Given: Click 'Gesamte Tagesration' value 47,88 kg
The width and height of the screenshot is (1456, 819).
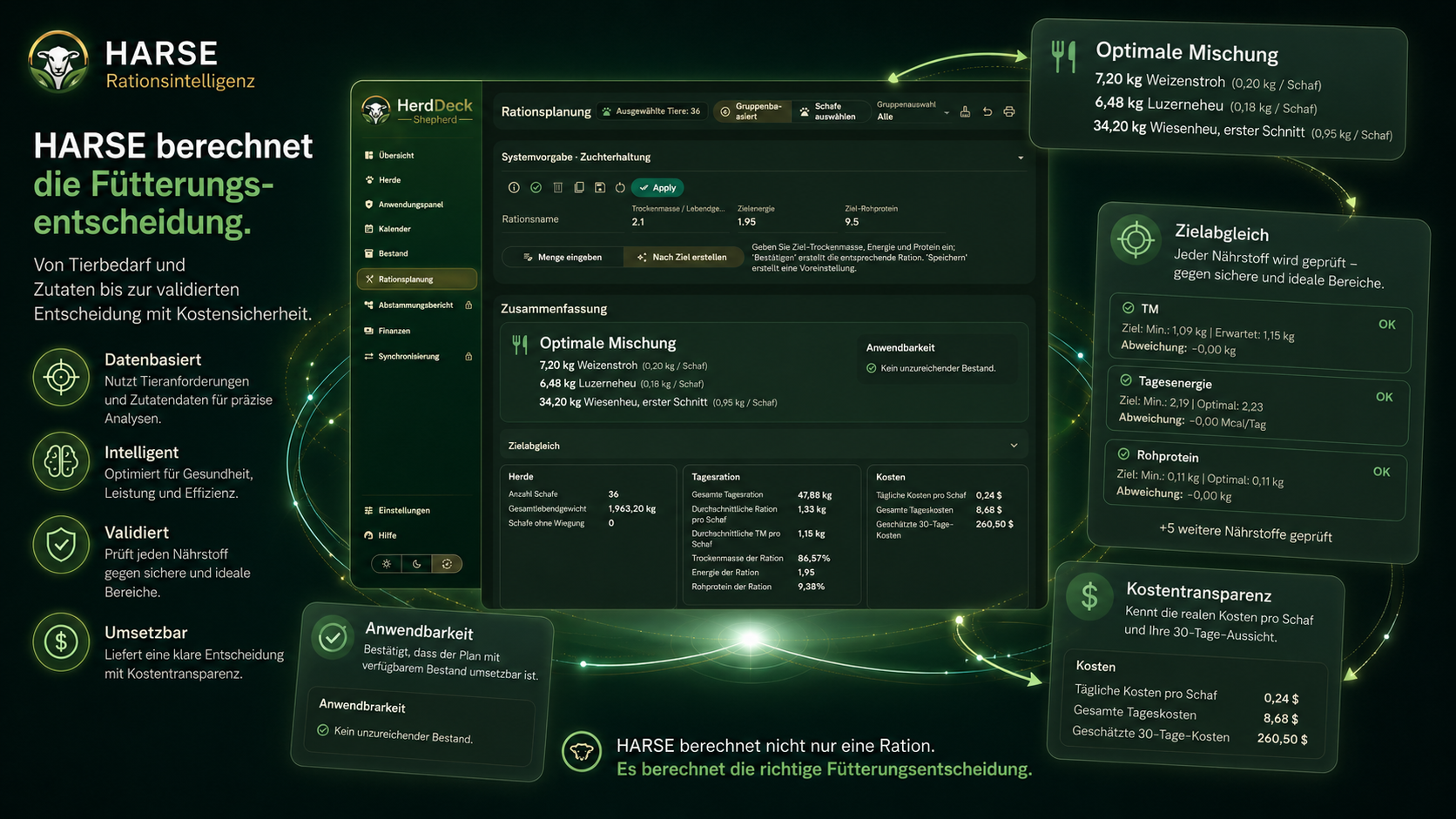Looking at the screenshot, I should 815,495.
